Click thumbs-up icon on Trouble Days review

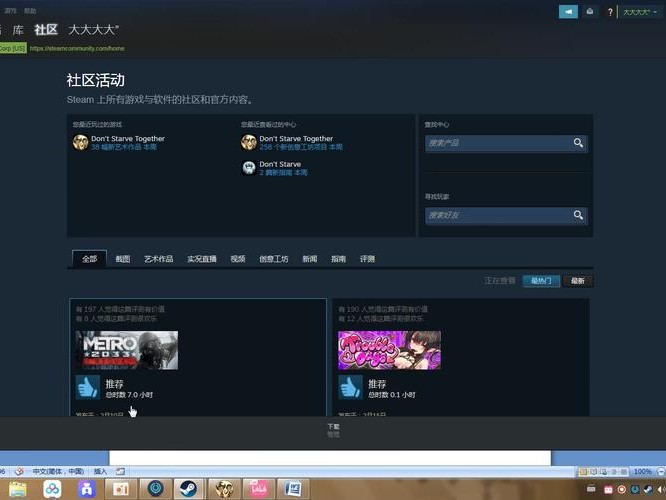click(350, 387)
